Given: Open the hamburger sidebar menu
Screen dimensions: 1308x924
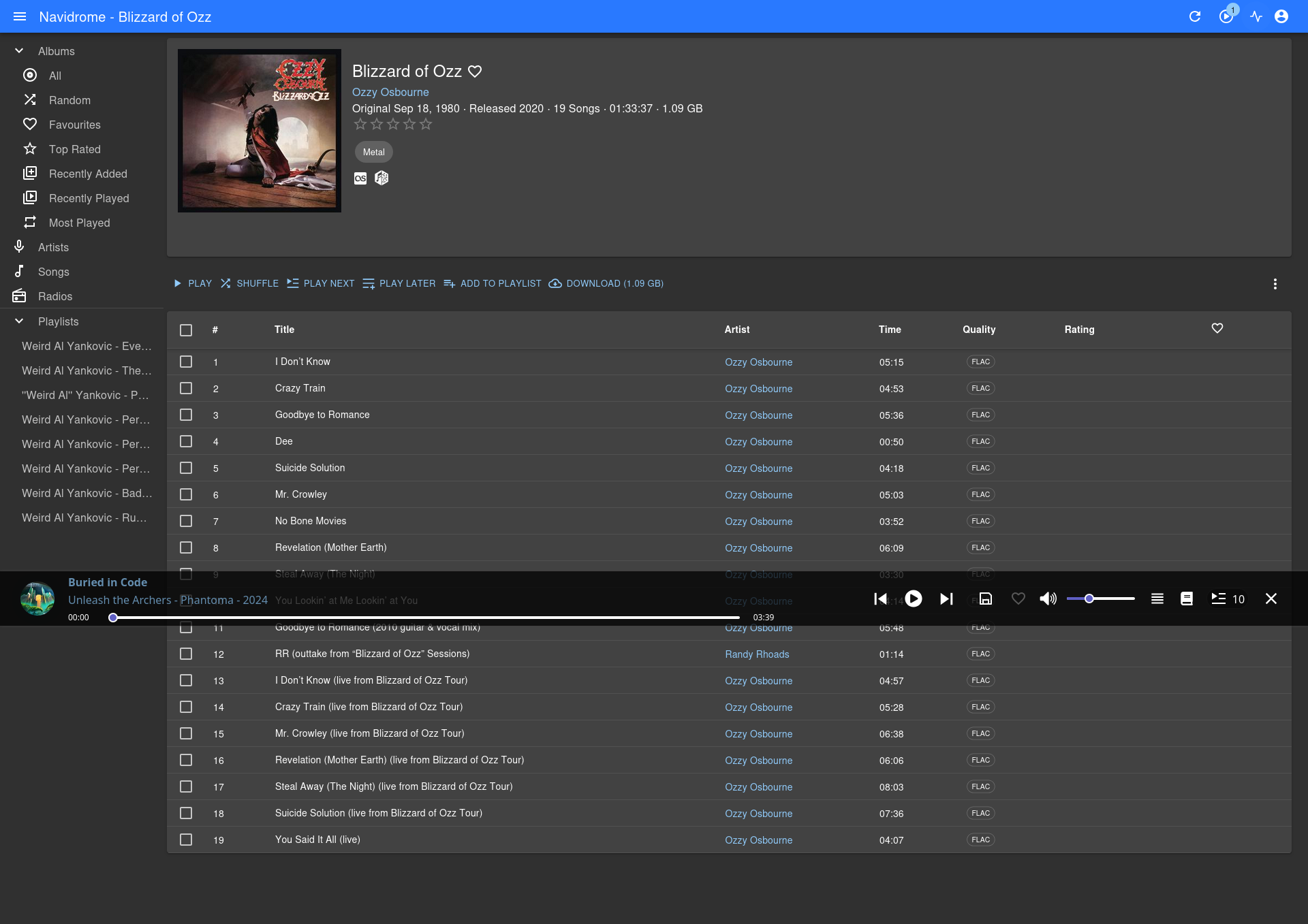Looking at the screenshot, I should pos(20,16).
